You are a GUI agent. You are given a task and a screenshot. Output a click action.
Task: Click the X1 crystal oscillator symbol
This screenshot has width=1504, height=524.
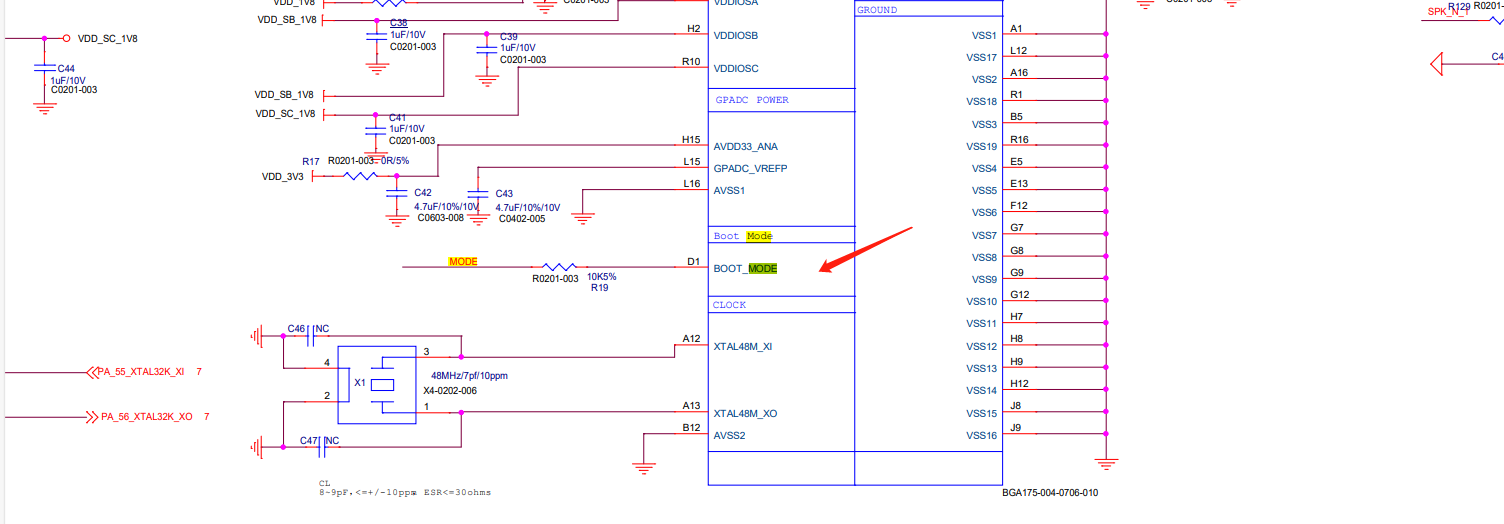[382, 385]
